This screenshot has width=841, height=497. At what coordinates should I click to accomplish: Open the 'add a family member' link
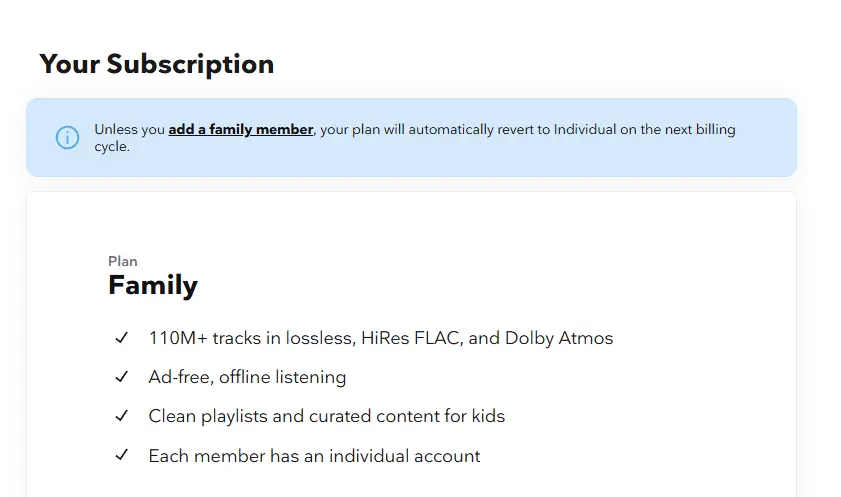(241, 130)
